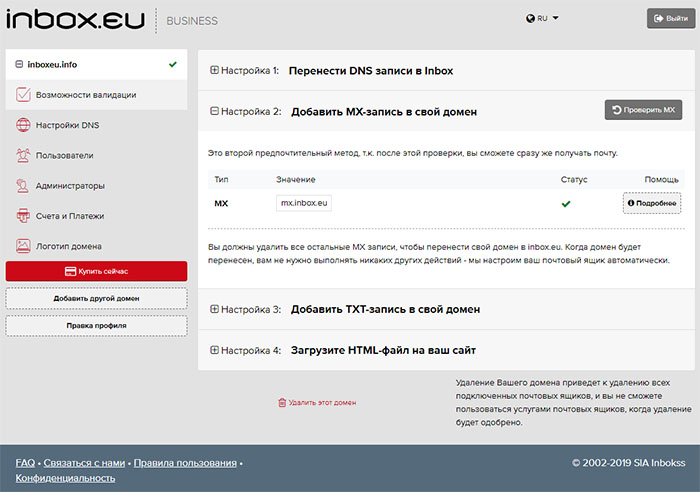Click the MX type cell
The image size is (700, 492).
click(221, 204)
